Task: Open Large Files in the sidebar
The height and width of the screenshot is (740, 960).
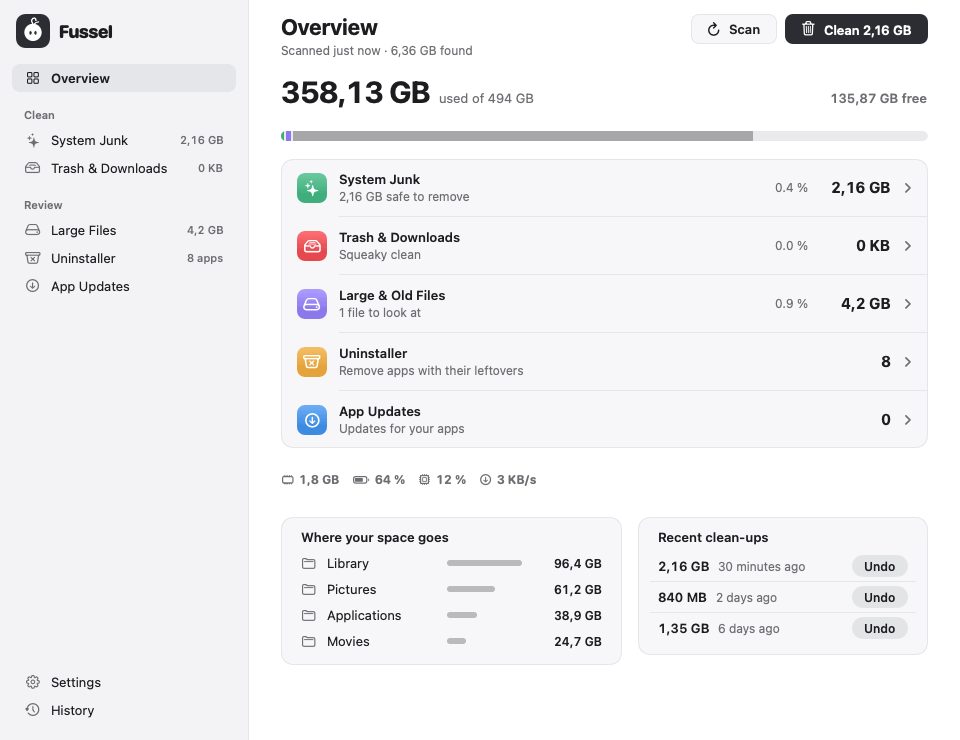Action: [124, 230]
